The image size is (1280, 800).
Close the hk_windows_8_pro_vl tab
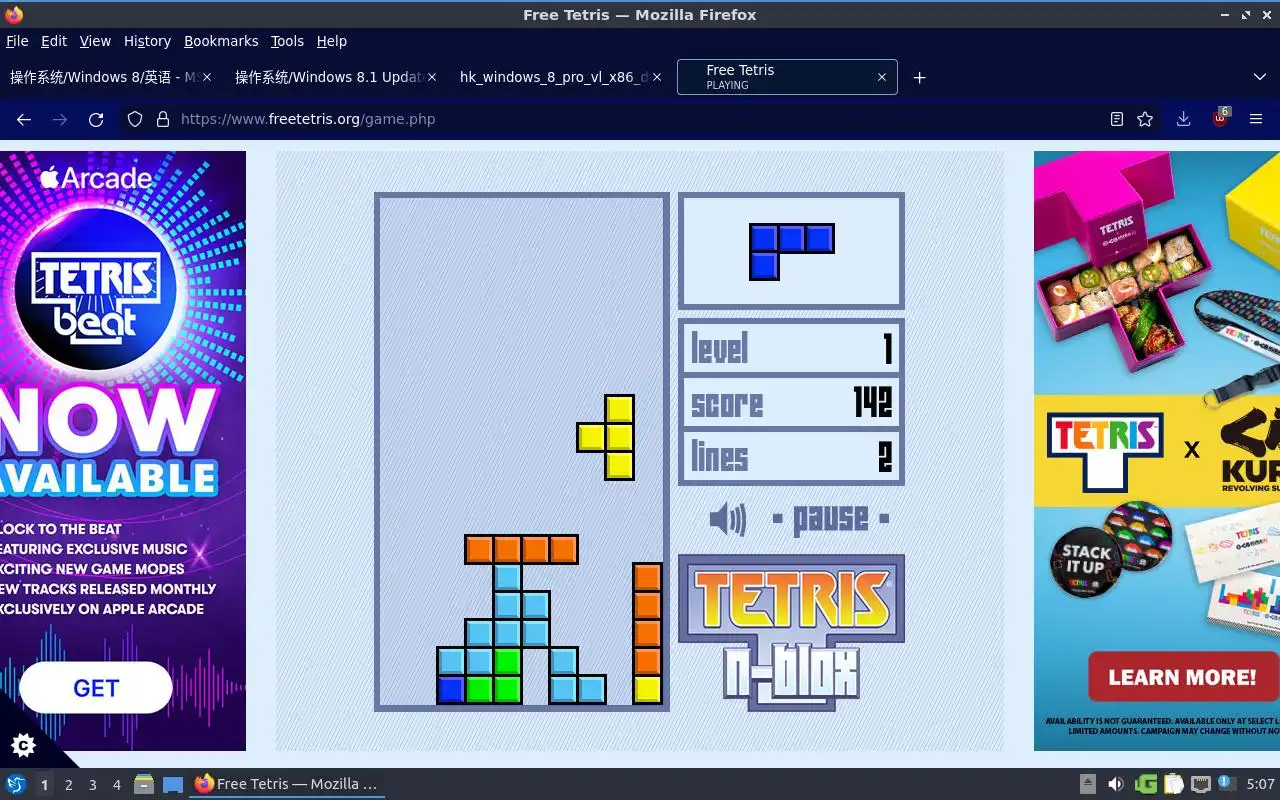(656, 77)
